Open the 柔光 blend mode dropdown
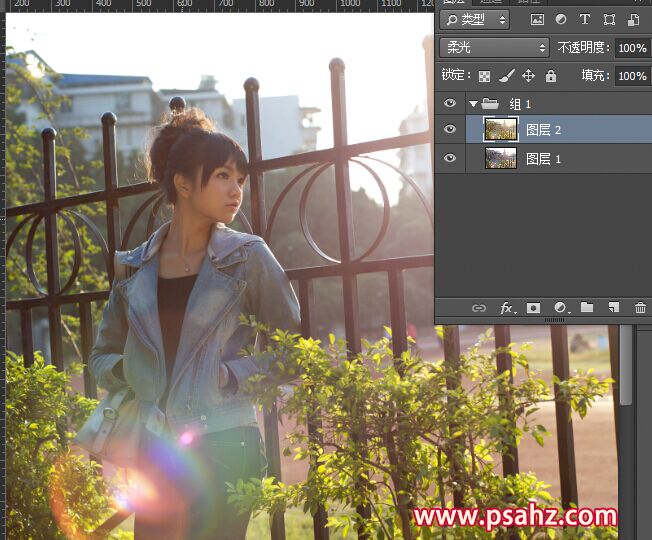 495,47
